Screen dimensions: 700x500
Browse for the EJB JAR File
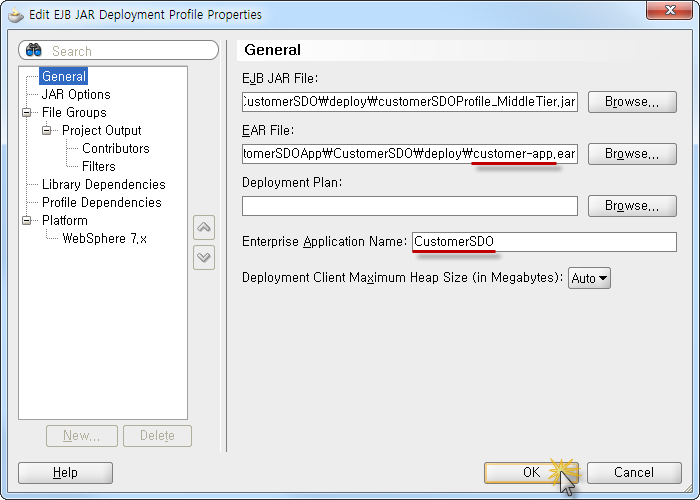point(632,102)
